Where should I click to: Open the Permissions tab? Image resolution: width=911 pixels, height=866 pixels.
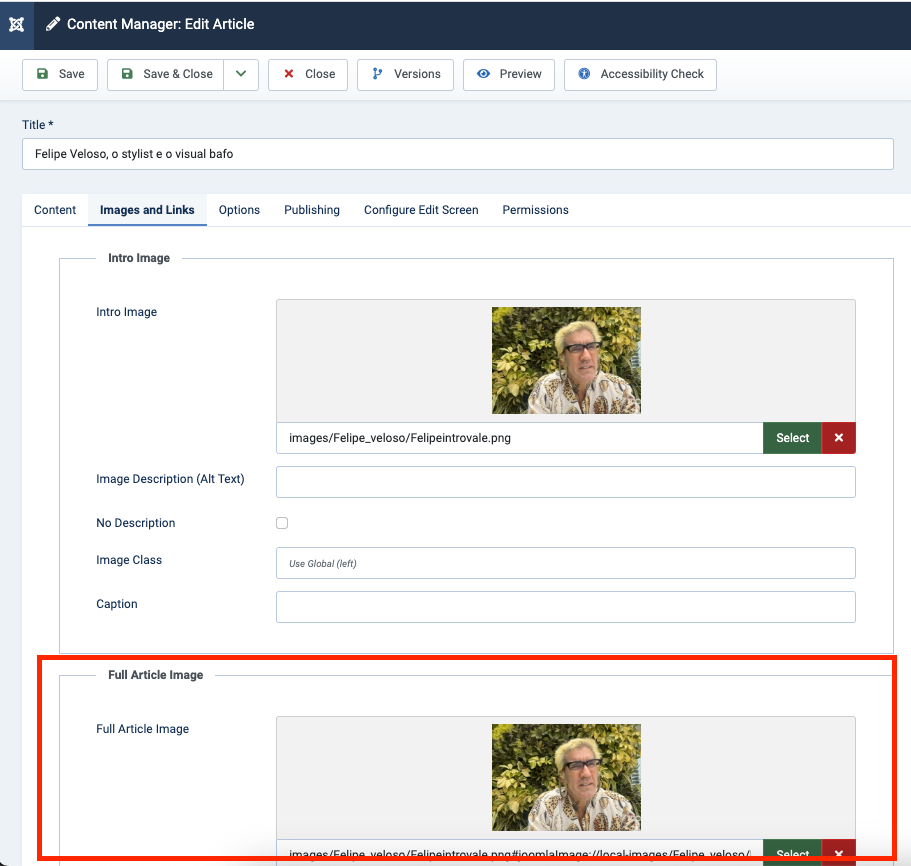(535, 210)
